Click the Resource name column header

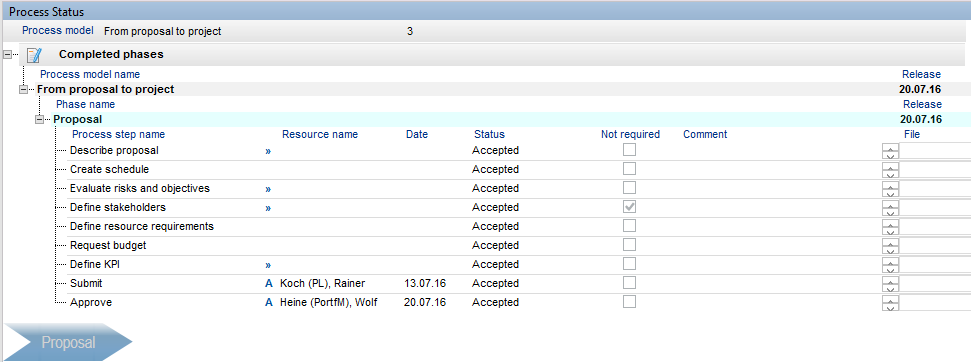(320, 134)
